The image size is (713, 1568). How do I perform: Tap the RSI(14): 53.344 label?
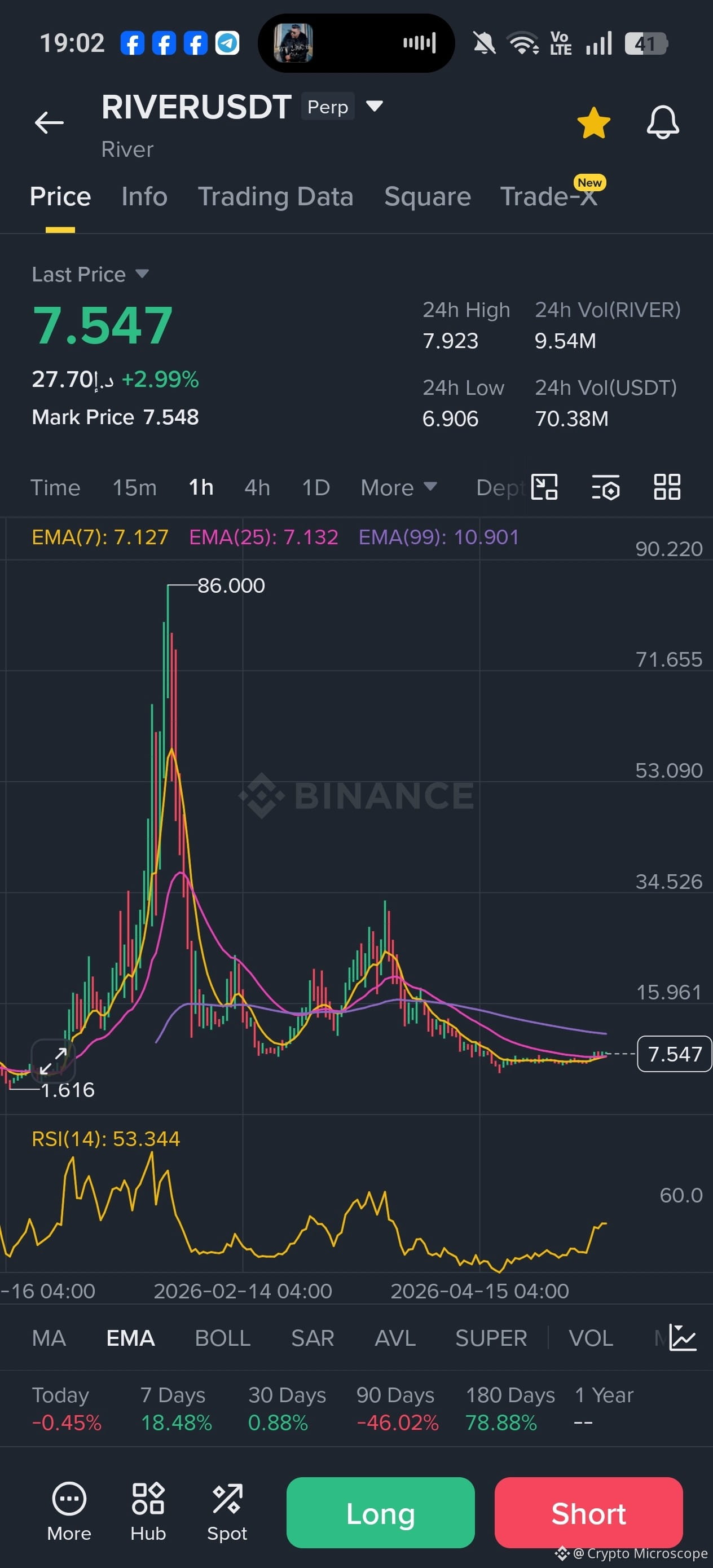[x=106, y=1138]
